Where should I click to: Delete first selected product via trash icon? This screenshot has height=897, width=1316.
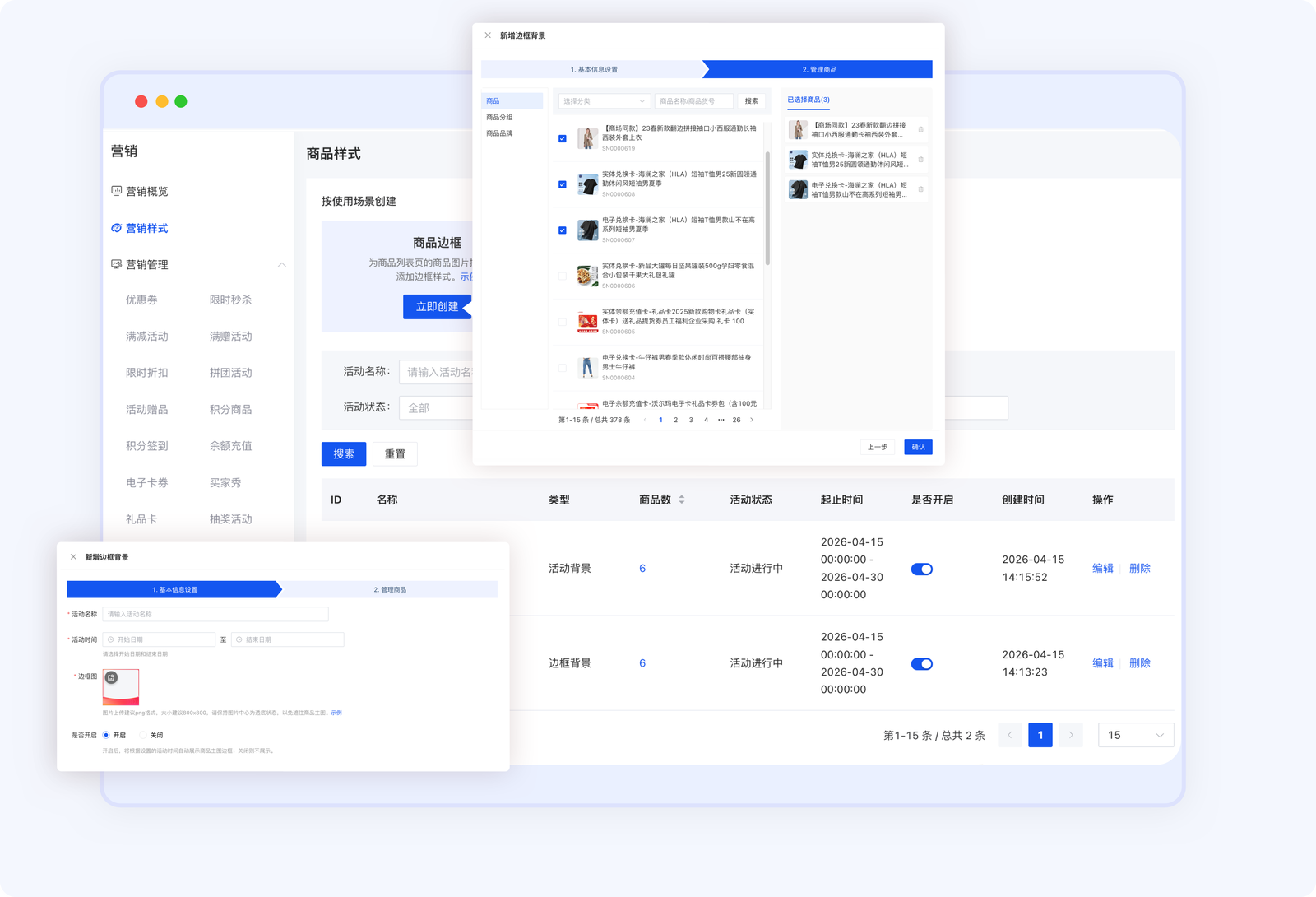[920, 129]
